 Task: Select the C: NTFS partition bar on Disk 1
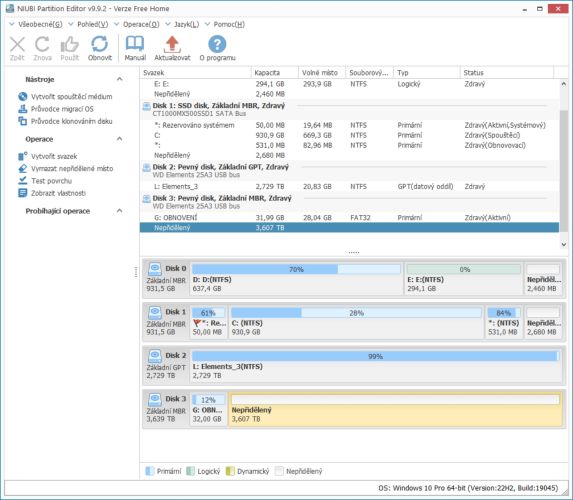point(356,322)
